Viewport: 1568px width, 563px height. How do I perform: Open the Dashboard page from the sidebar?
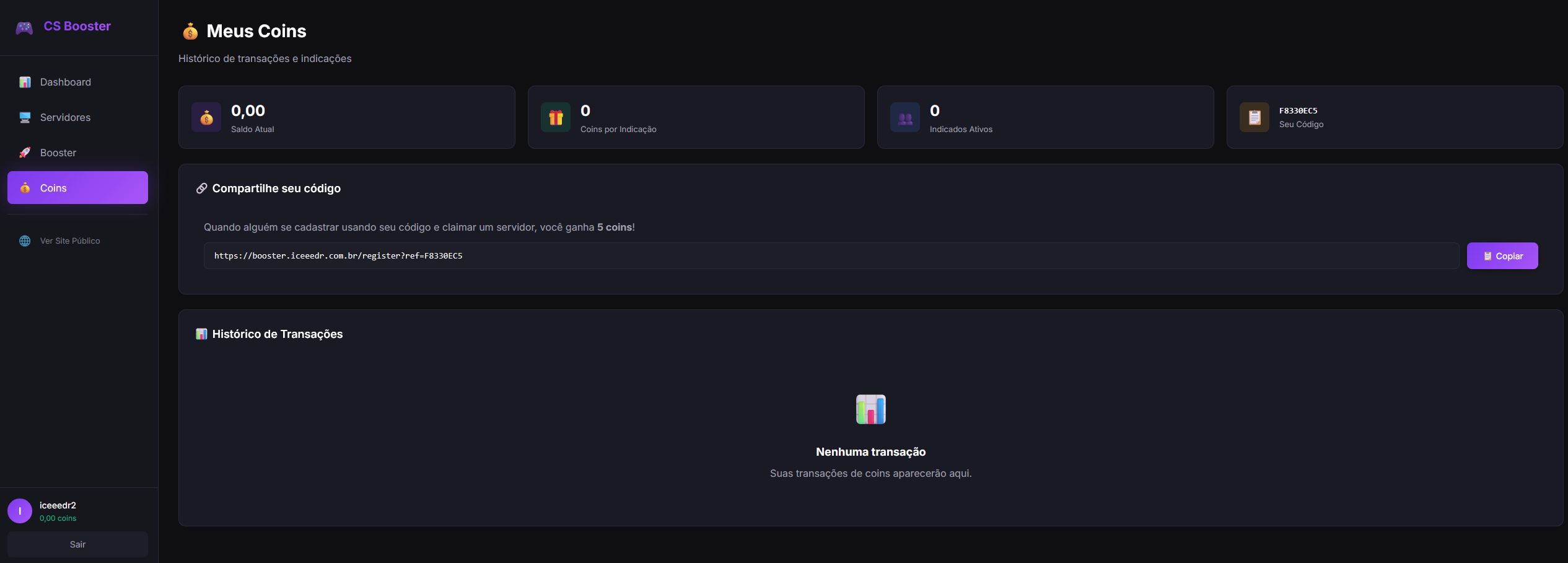tap(65, 82)
